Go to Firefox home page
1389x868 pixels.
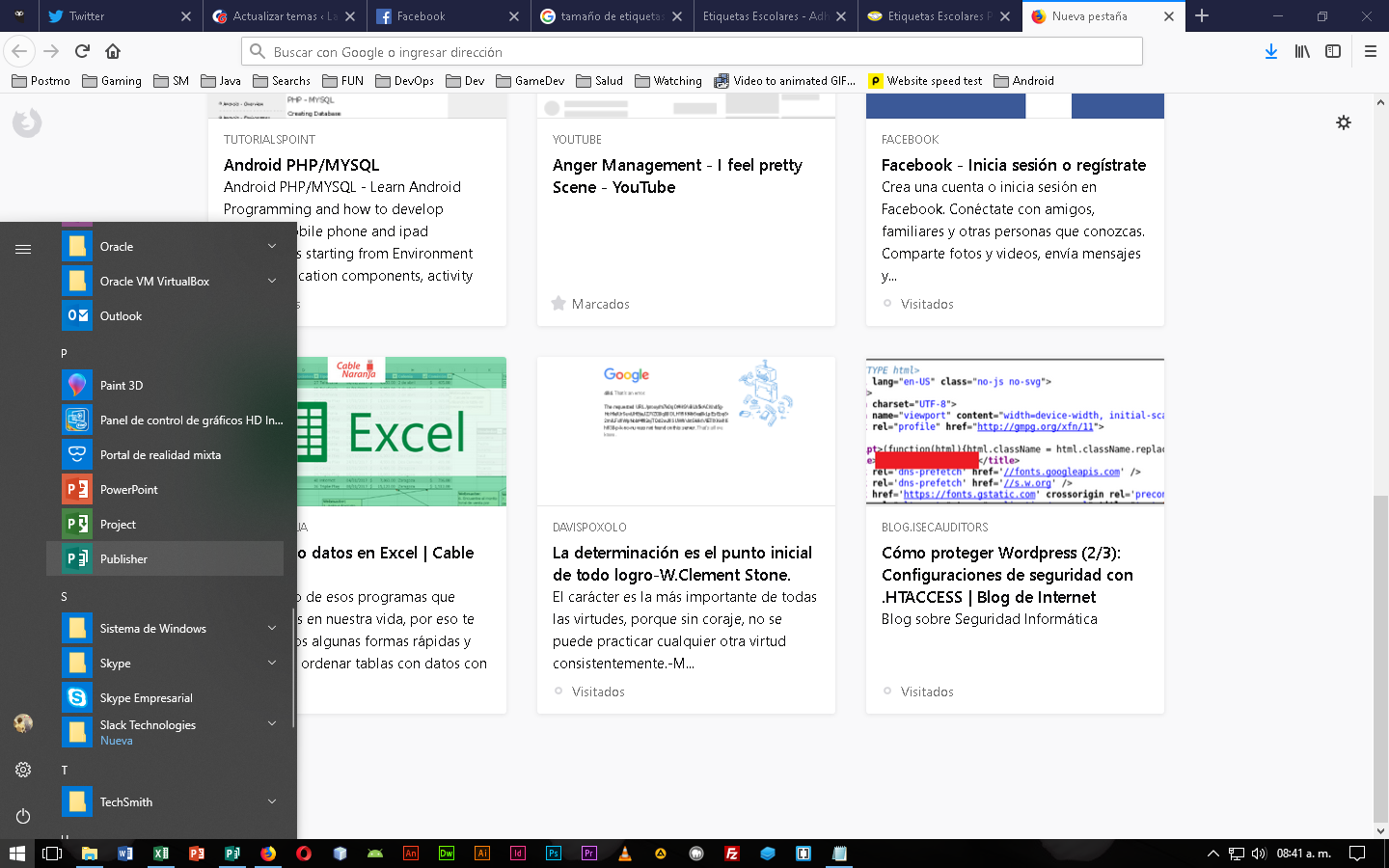pyautogui.click(x=113, y=51)
